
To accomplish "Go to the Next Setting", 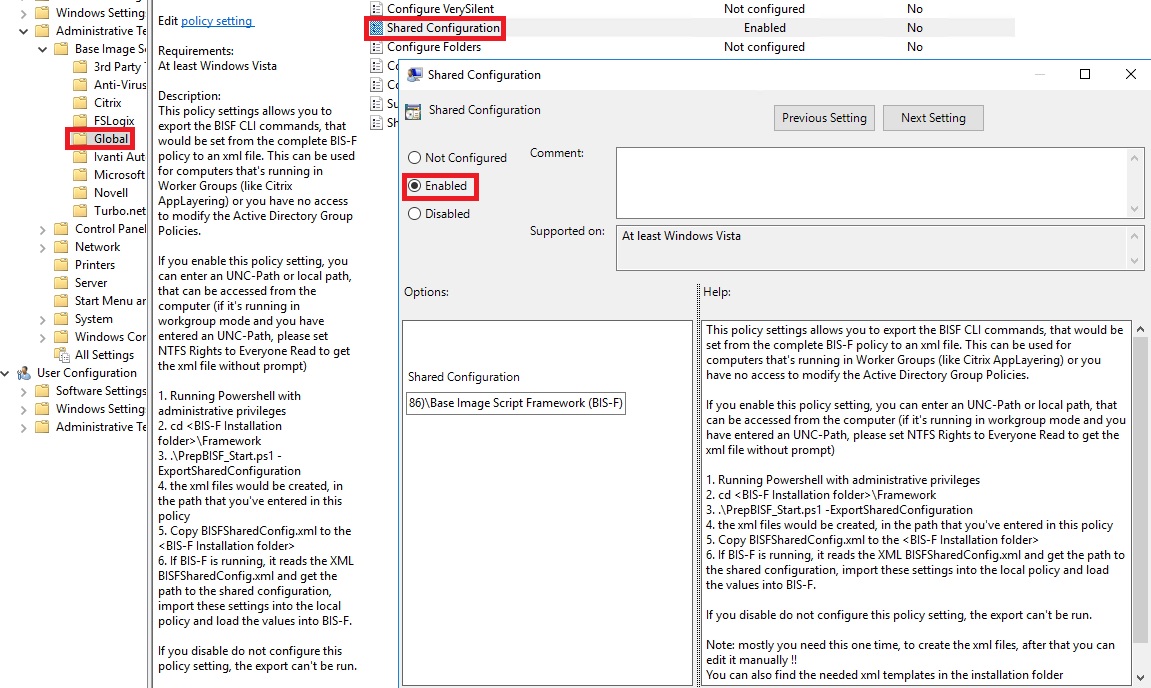I will [x=933, y=117].
